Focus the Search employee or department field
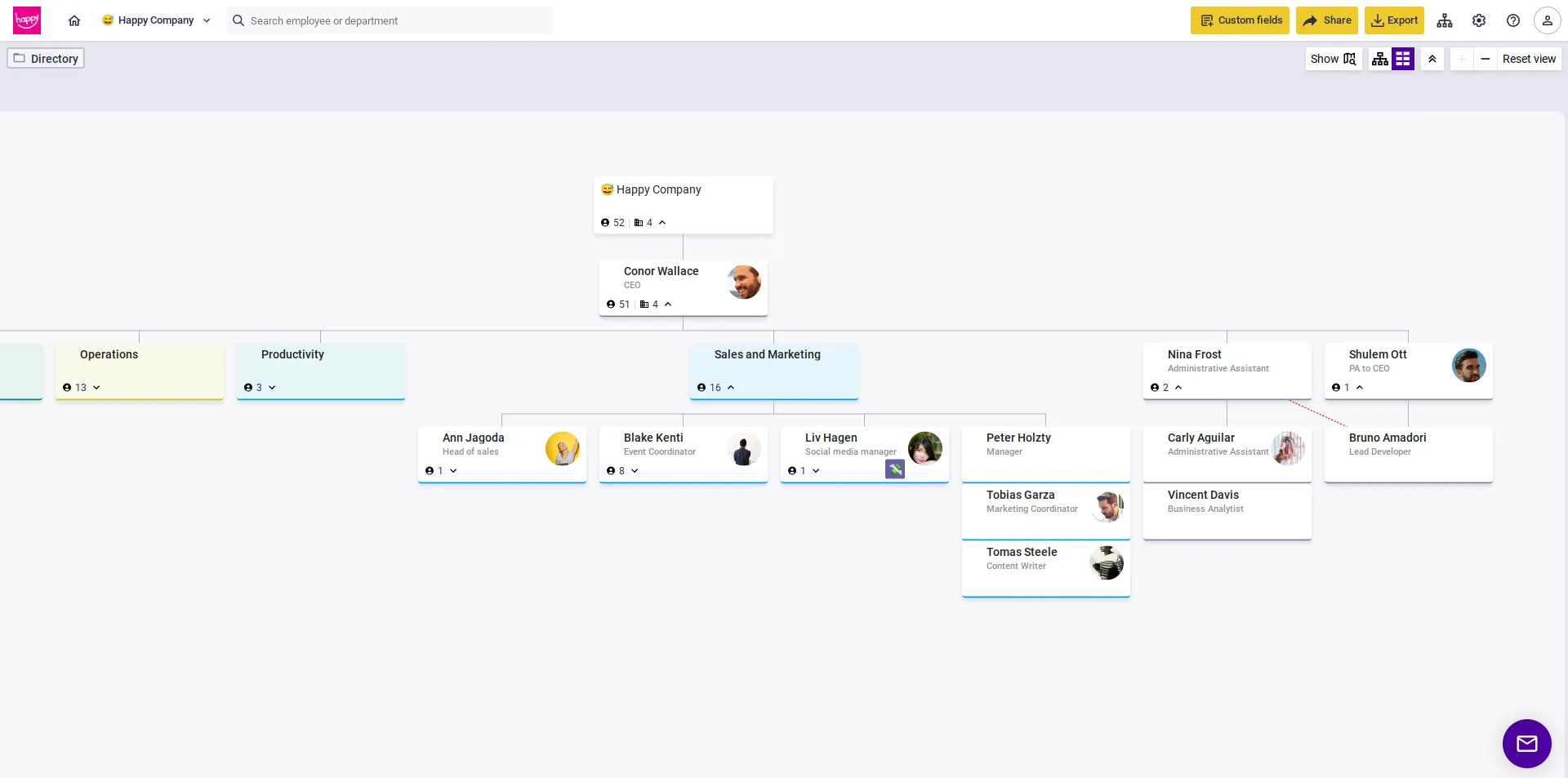The height and width of the screenshot is (778, 1568). (x=390, y=20)
